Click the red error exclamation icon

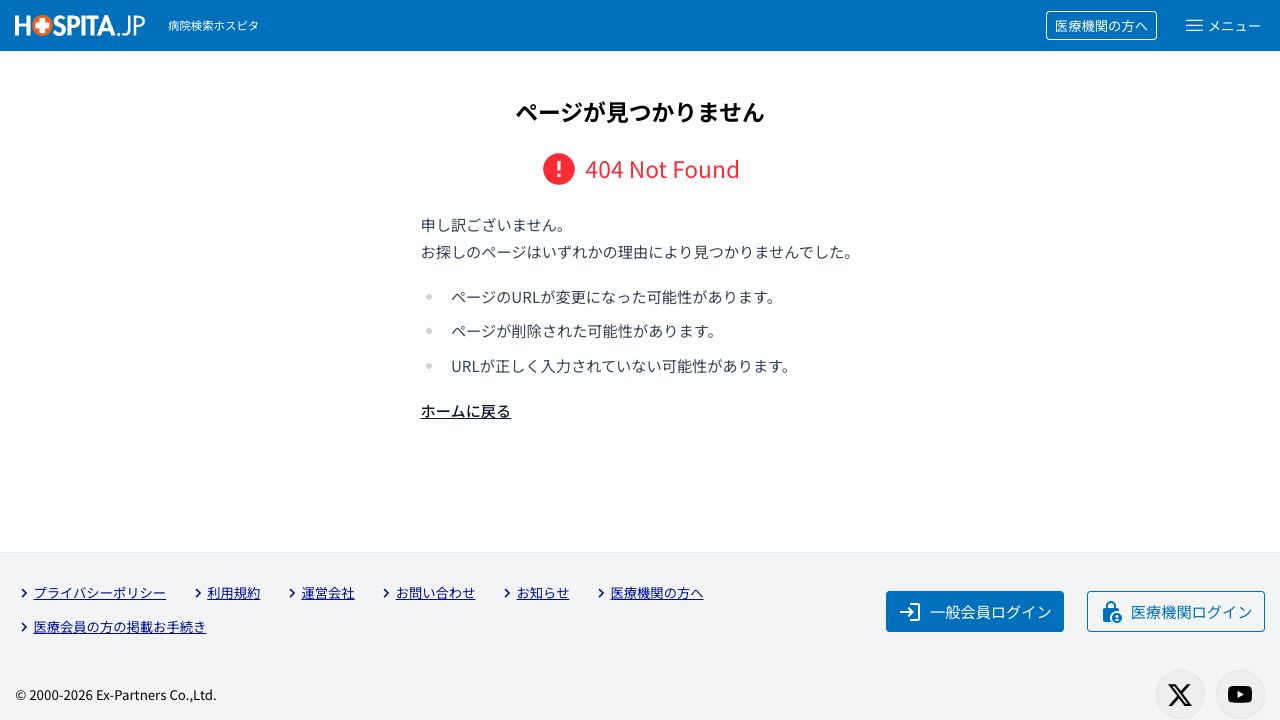click(559, 169)
